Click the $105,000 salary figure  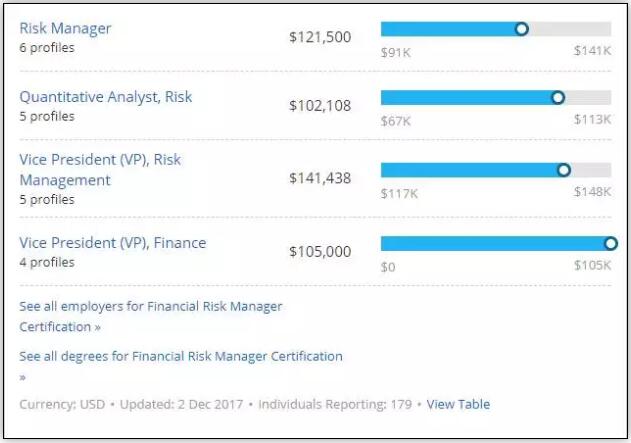click(x=320, y=251)
